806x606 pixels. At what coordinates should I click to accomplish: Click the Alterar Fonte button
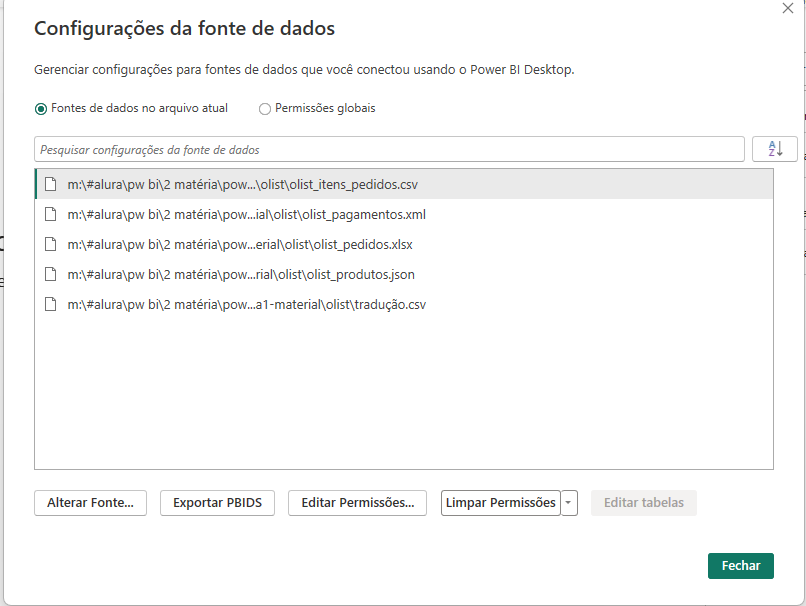click(x=90, y=503)
